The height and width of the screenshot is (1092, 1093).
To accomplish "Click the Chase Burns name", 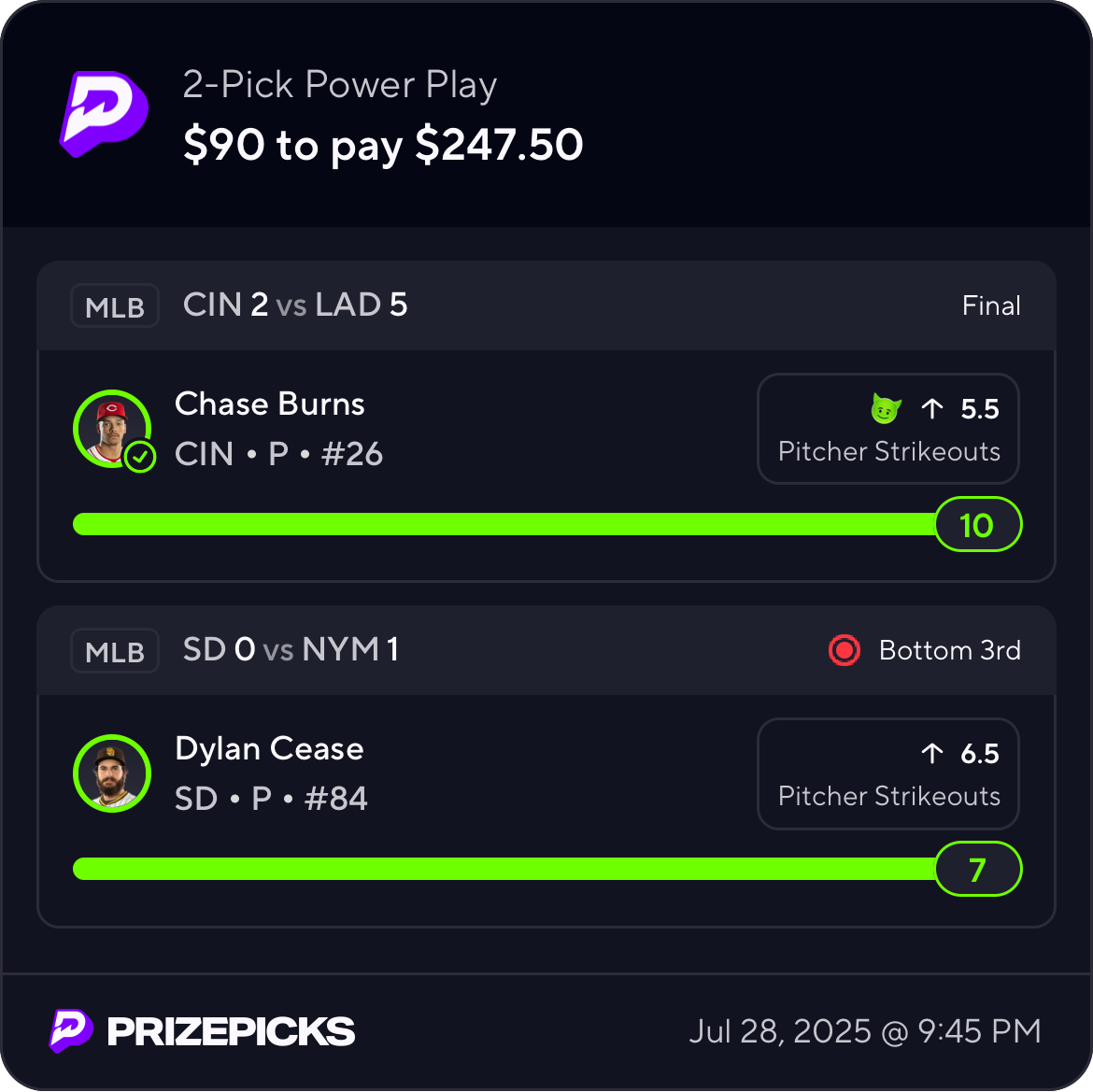I will coord(270,404).
